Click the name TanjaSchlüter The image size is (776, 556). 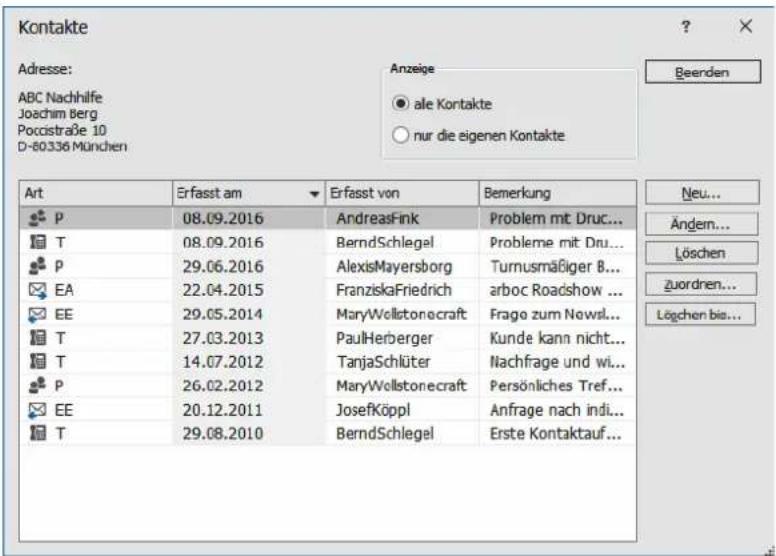pos(383,362)
